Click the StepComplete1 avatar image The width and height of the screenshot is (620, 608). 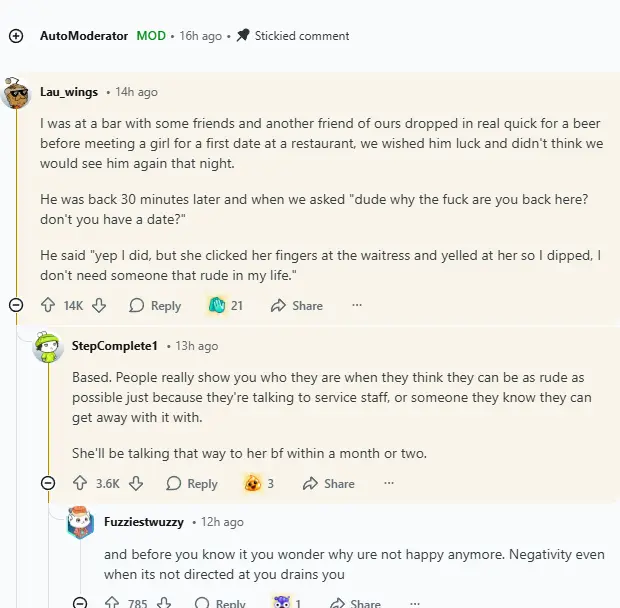(x=48, y=346)
